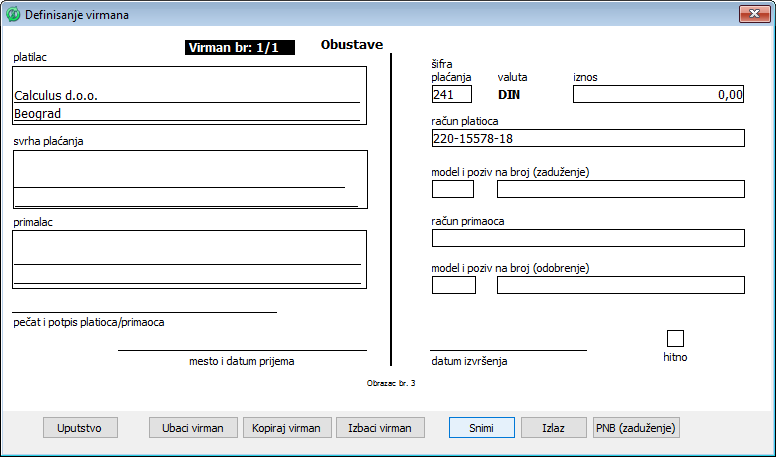Focus the iznos amount field
The image size is (776, 457).
click(x=658, y=95)
